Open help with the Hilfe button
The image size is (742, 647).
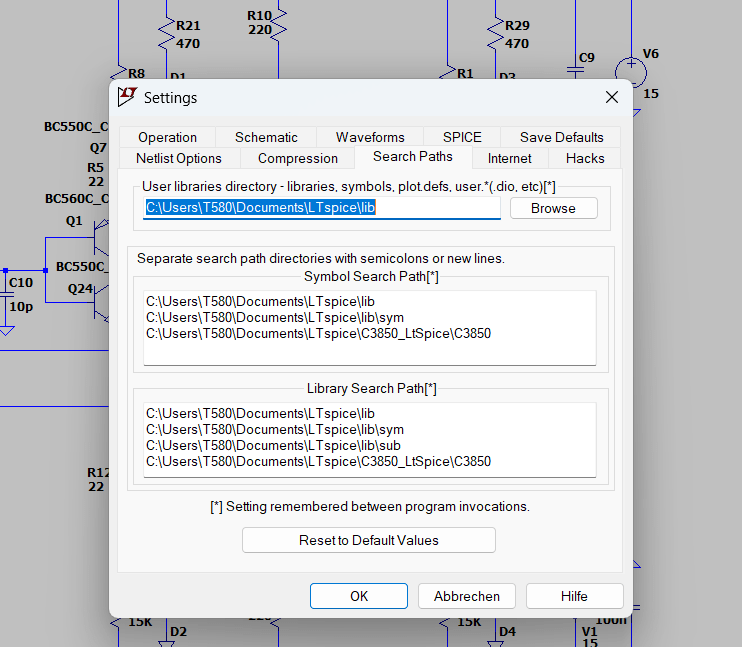pyautogui.click(x=574, y=596)
